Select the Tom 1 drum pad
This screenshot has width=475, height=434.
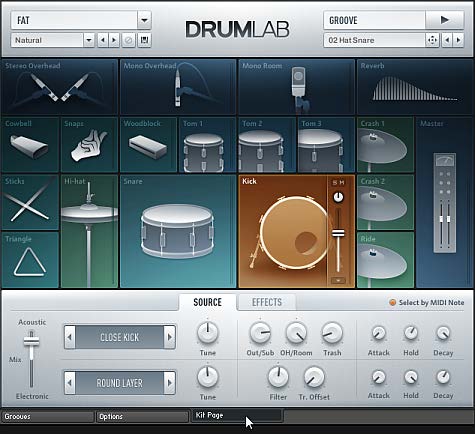(208, 145)
